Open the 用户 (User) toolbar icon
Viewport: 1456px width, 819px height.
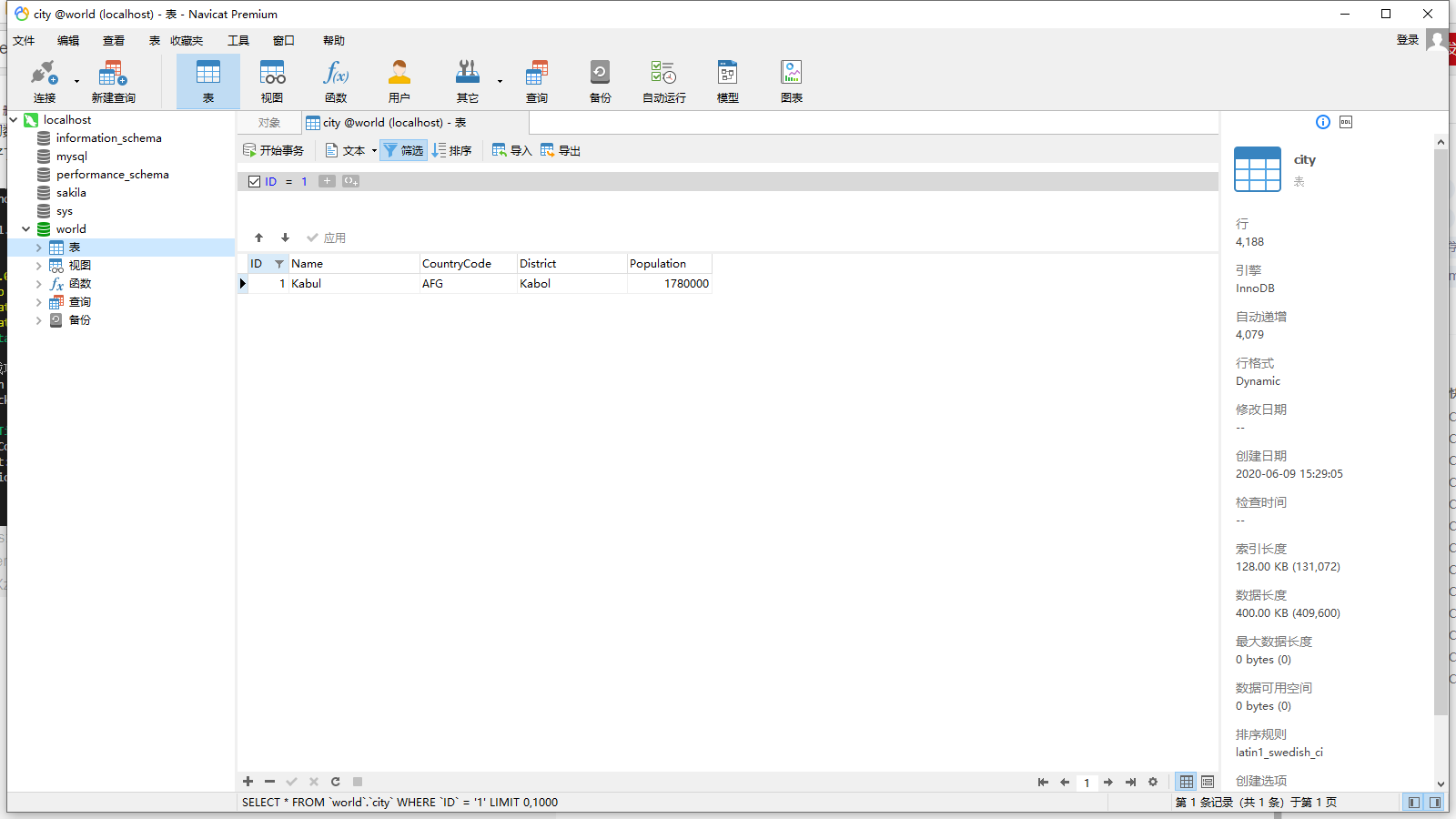click(x=399, y=81)
